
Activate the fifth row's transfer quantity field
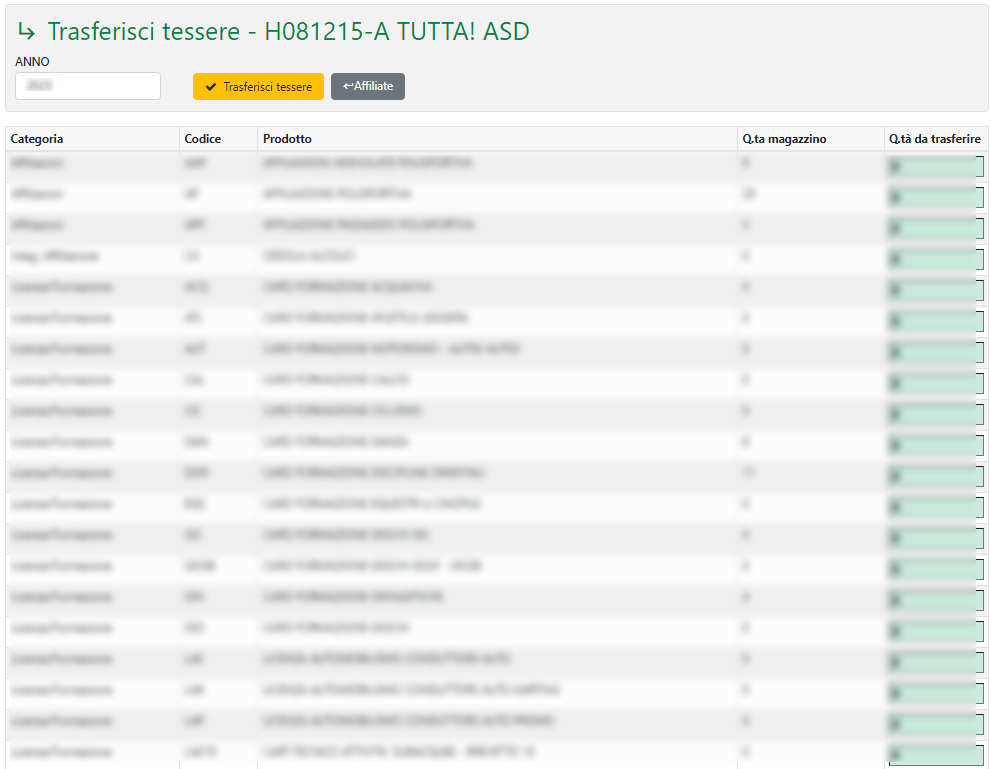pos(935,290)
